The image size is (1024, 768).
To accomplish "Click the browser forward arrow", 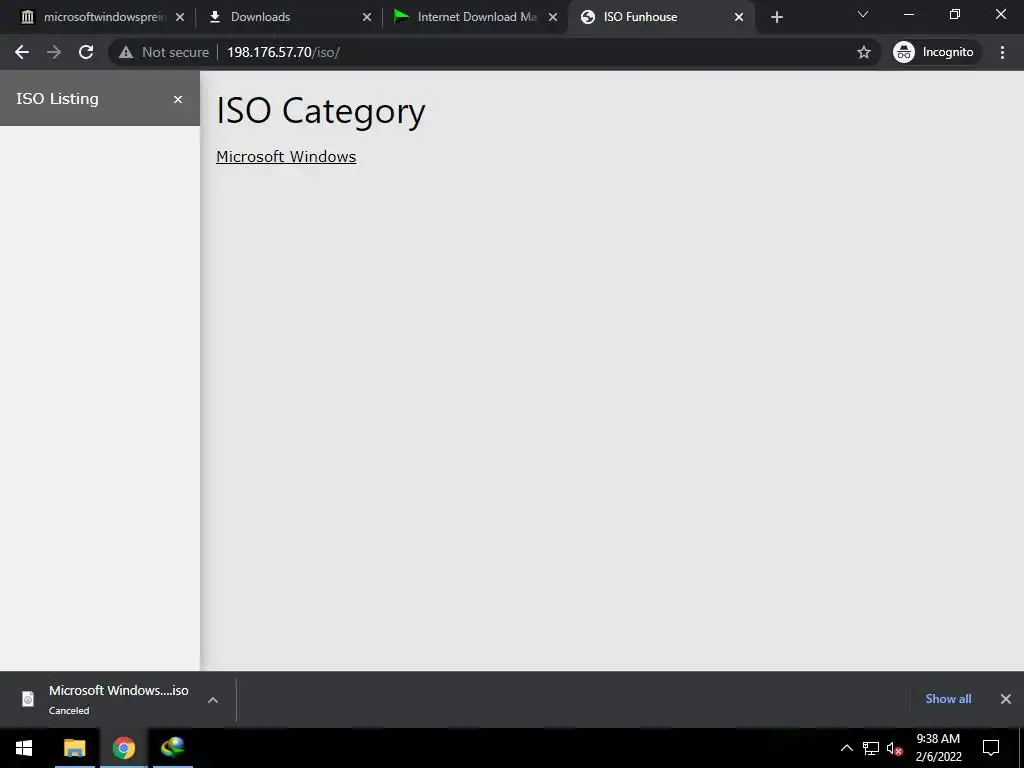I will [x=54, y=52].
